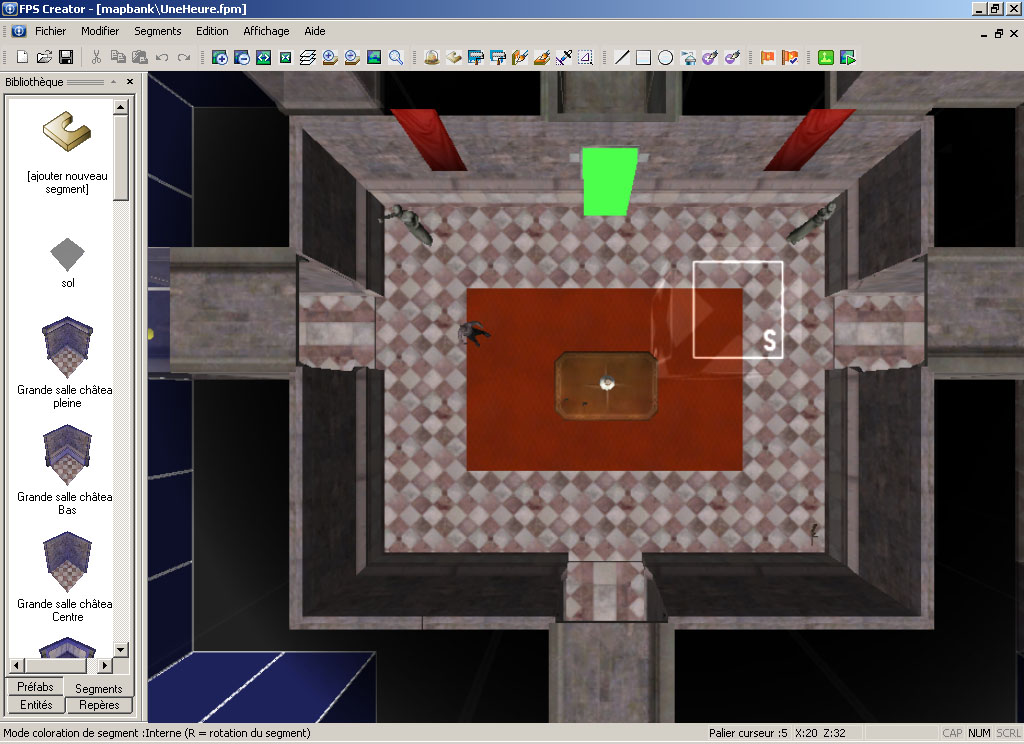Image resolution: width=1024 pixels, height=744 pixels.
Task: Switch to the Segments library tab
Action: 99,688
